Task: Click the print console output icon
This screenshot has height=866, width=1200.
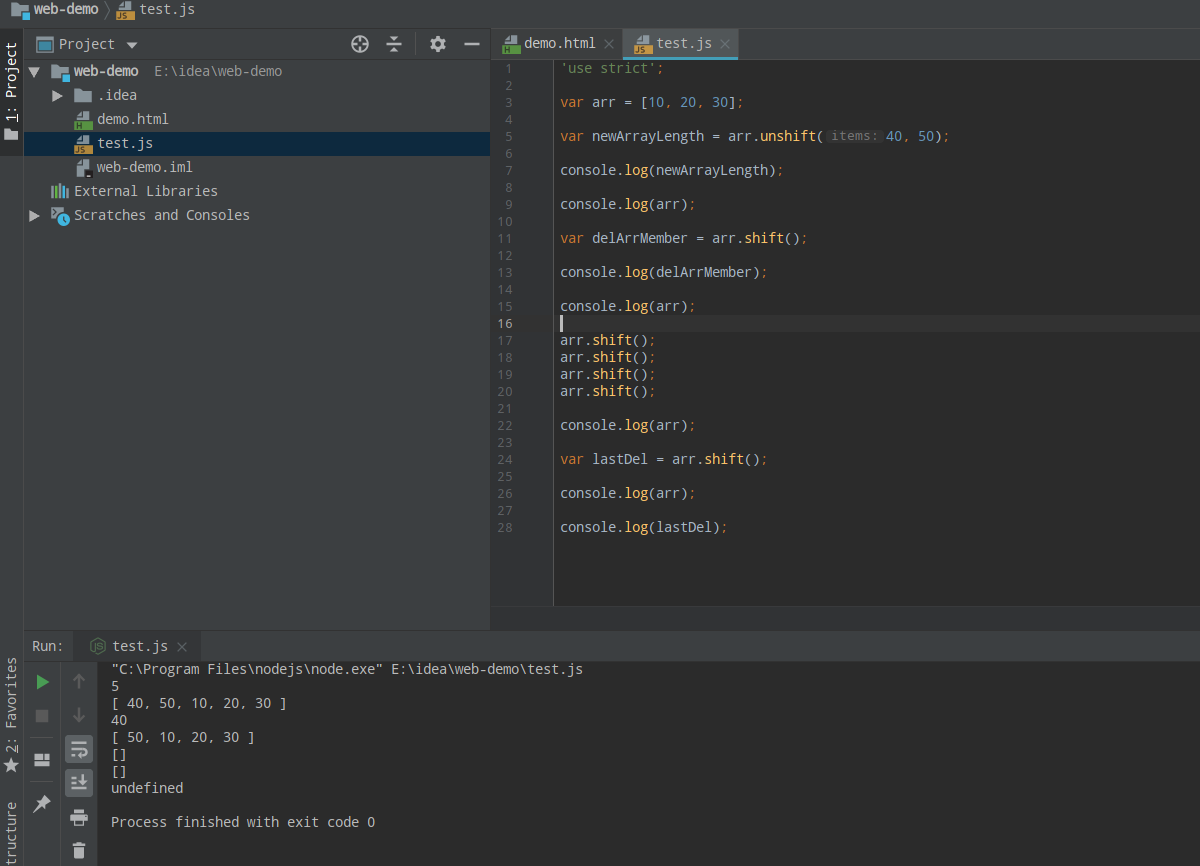Action: pos(79,817)
